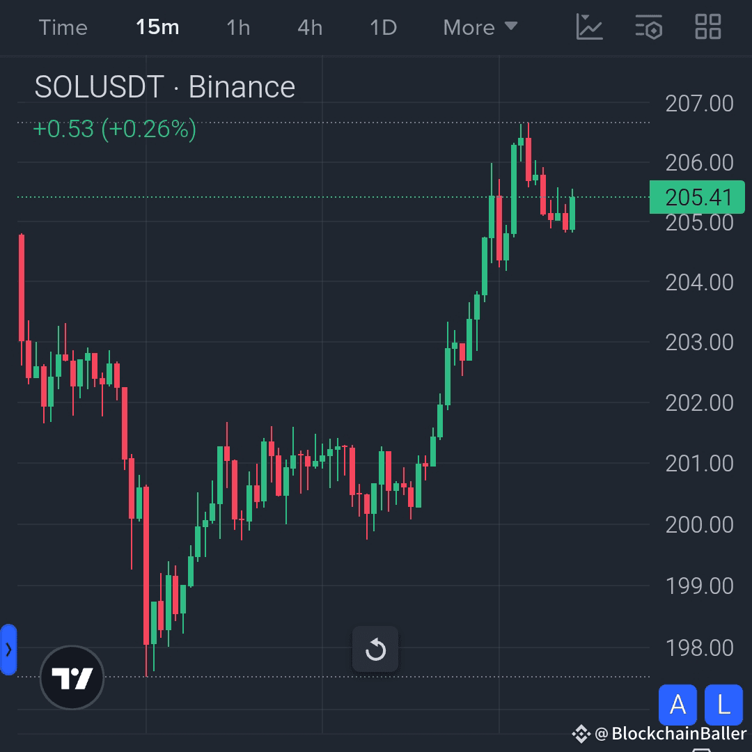Viewport: 752px width, 752px height.
Task: Open the @BlockchainBaller watermark link
Action: (663, 734)
